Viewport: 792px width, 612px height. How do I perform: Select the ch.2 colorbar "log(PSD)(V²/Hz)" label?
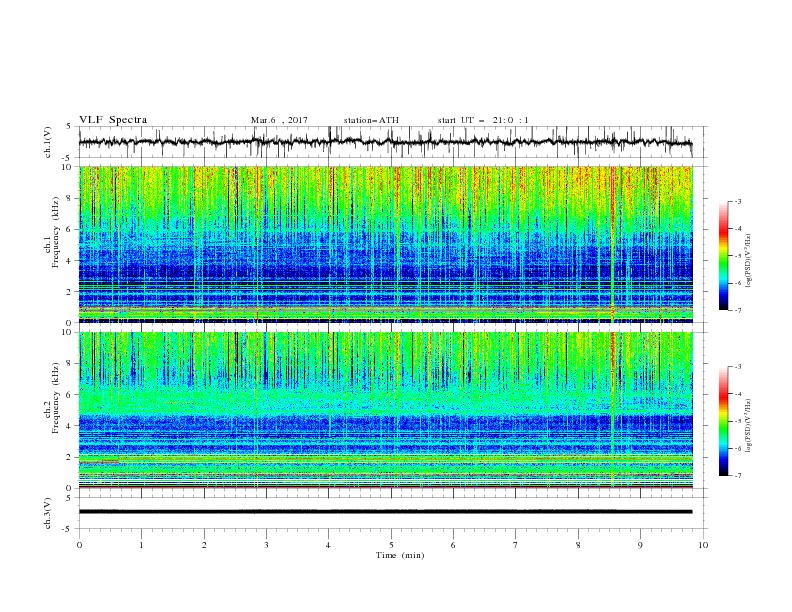[x=750, y=425]
